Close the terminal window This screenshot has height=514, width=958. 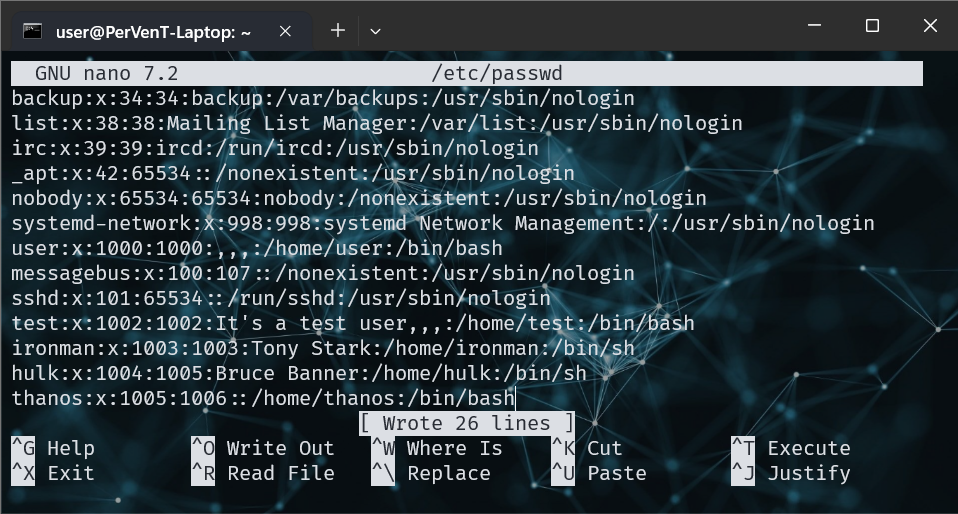[x=929, y=26]
